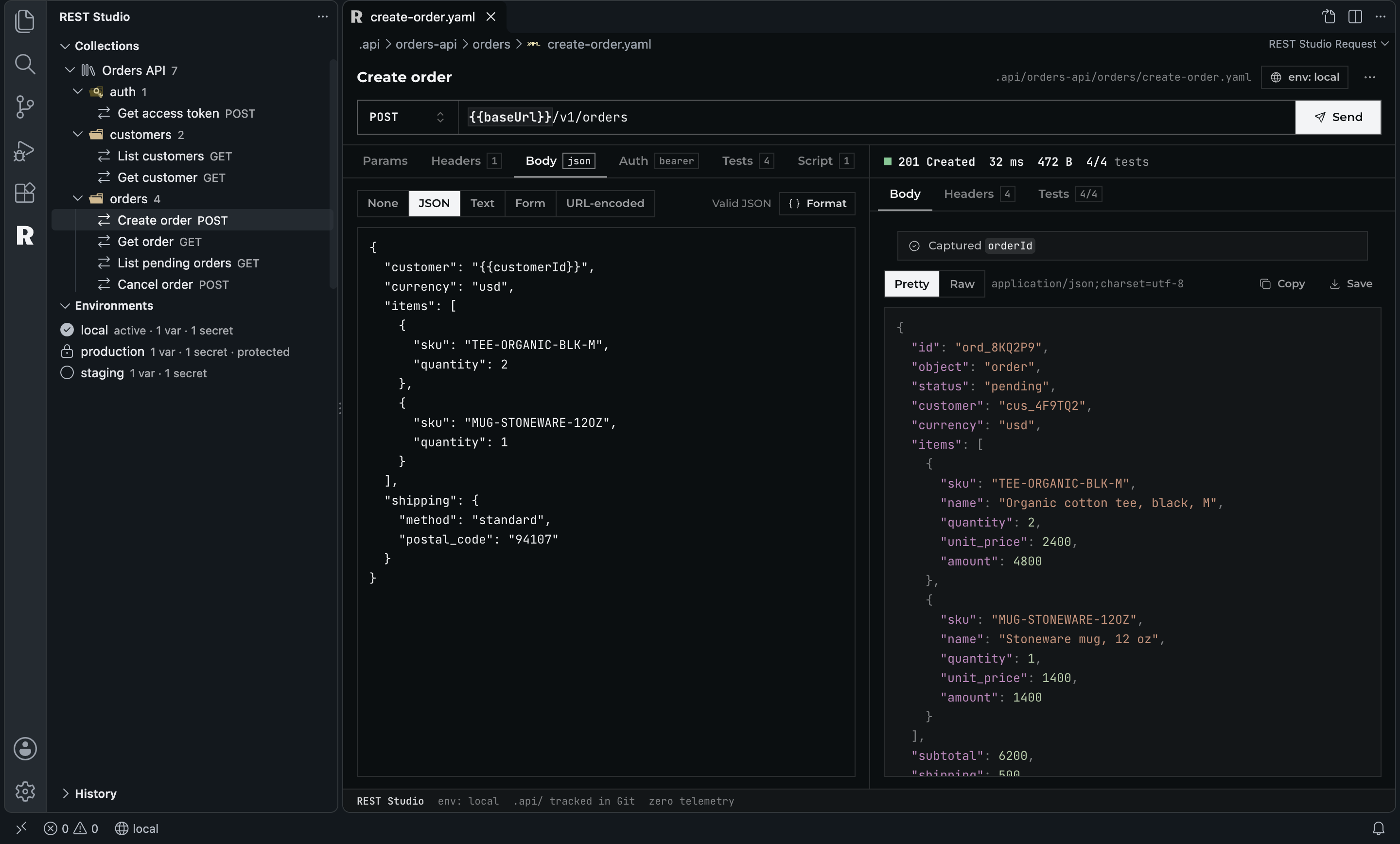This screenshot has width=1400, height=844.
Task: Open the notifications bell in status bar
Action: click(x=1379, y=828)
